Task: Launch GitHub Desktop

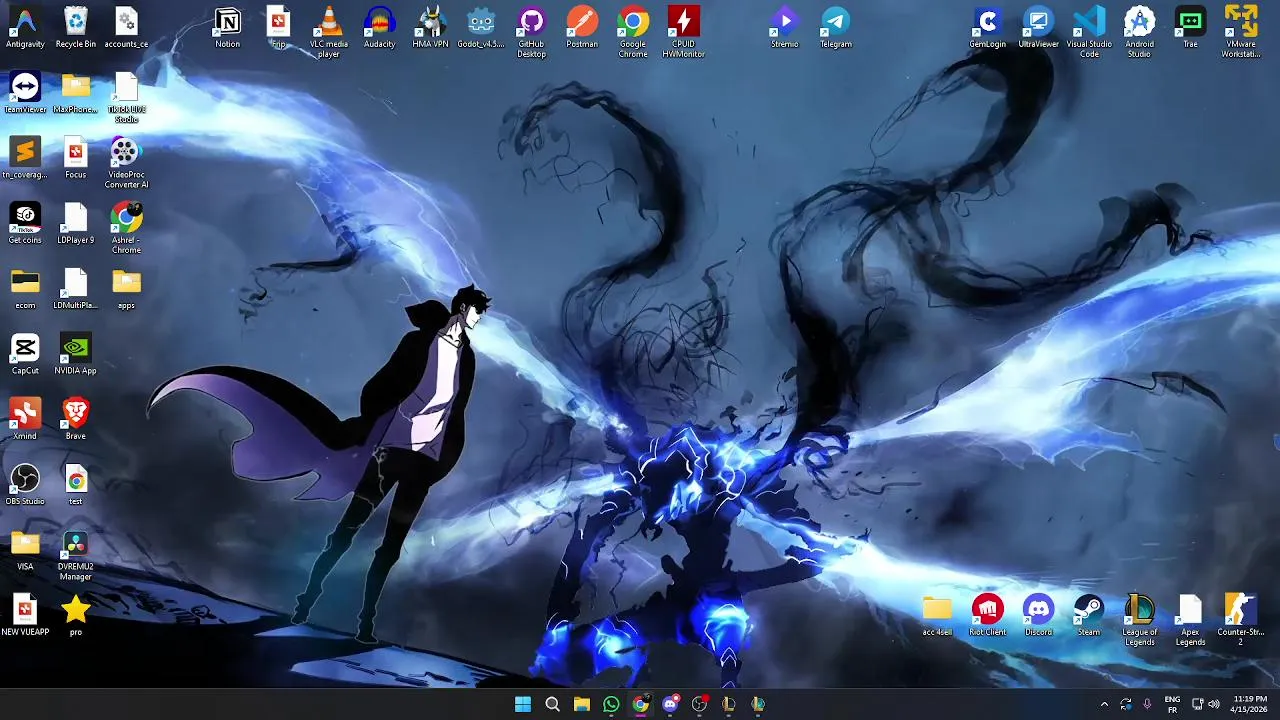Action: coord(531,32)
